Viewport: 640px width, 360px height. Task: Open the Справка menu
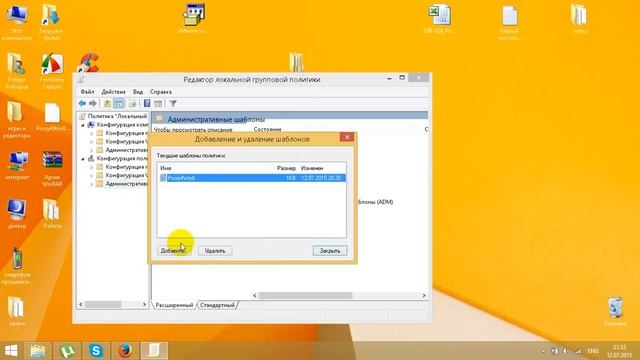pyautogui.click(x=160, y=92)
